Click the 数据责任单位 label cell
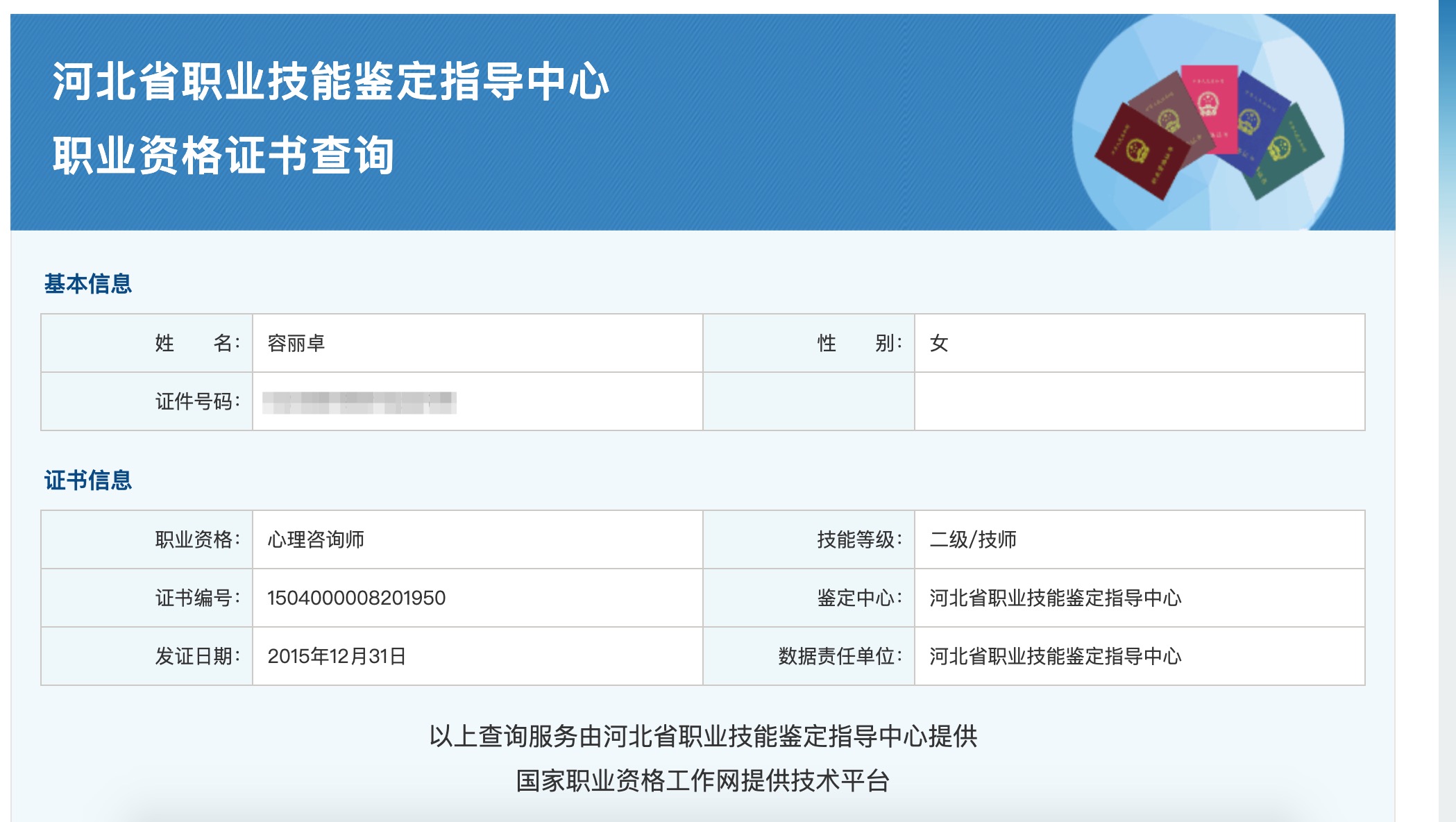Viewport: 1456px width, 822px height. 809,656
